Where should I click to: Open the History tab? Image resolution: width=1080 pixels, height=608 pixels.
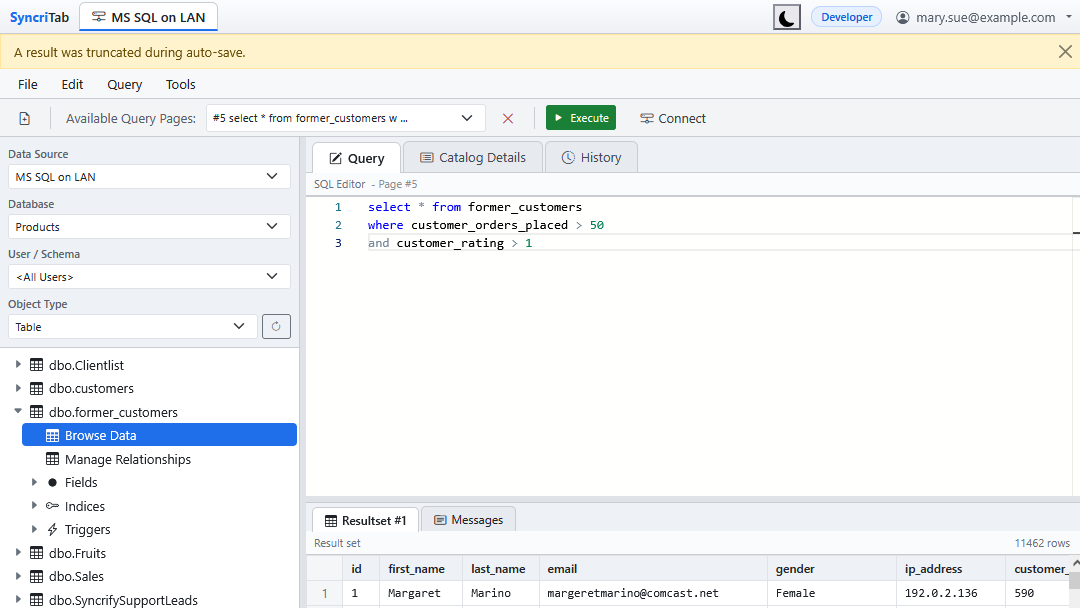tap(591, 158)
